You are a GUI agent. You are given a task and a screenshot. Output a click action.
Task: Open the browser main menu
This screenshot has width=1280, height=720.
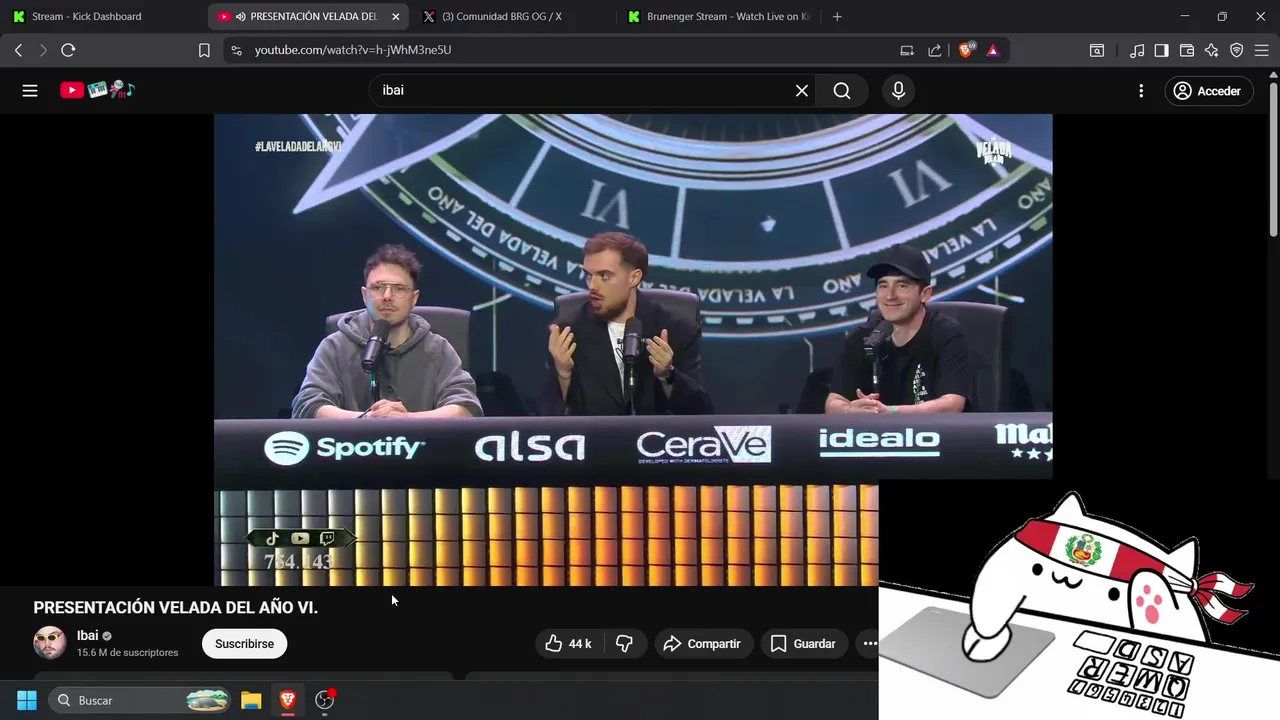pyautogui.click(x=1262, y=50)
